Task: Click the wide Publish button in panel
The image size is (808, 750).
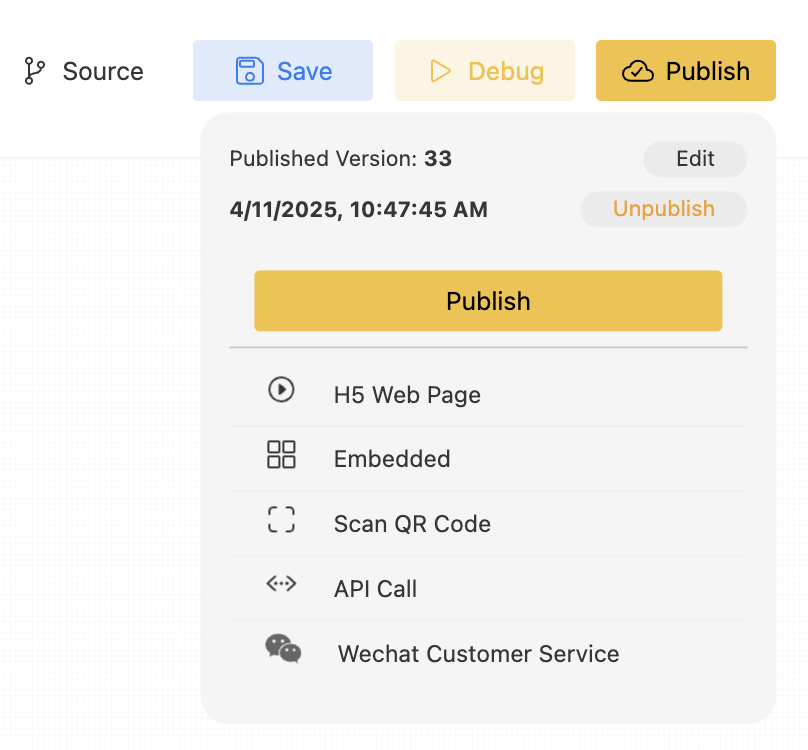Action: pyautogui.click(x=488, y=301)
